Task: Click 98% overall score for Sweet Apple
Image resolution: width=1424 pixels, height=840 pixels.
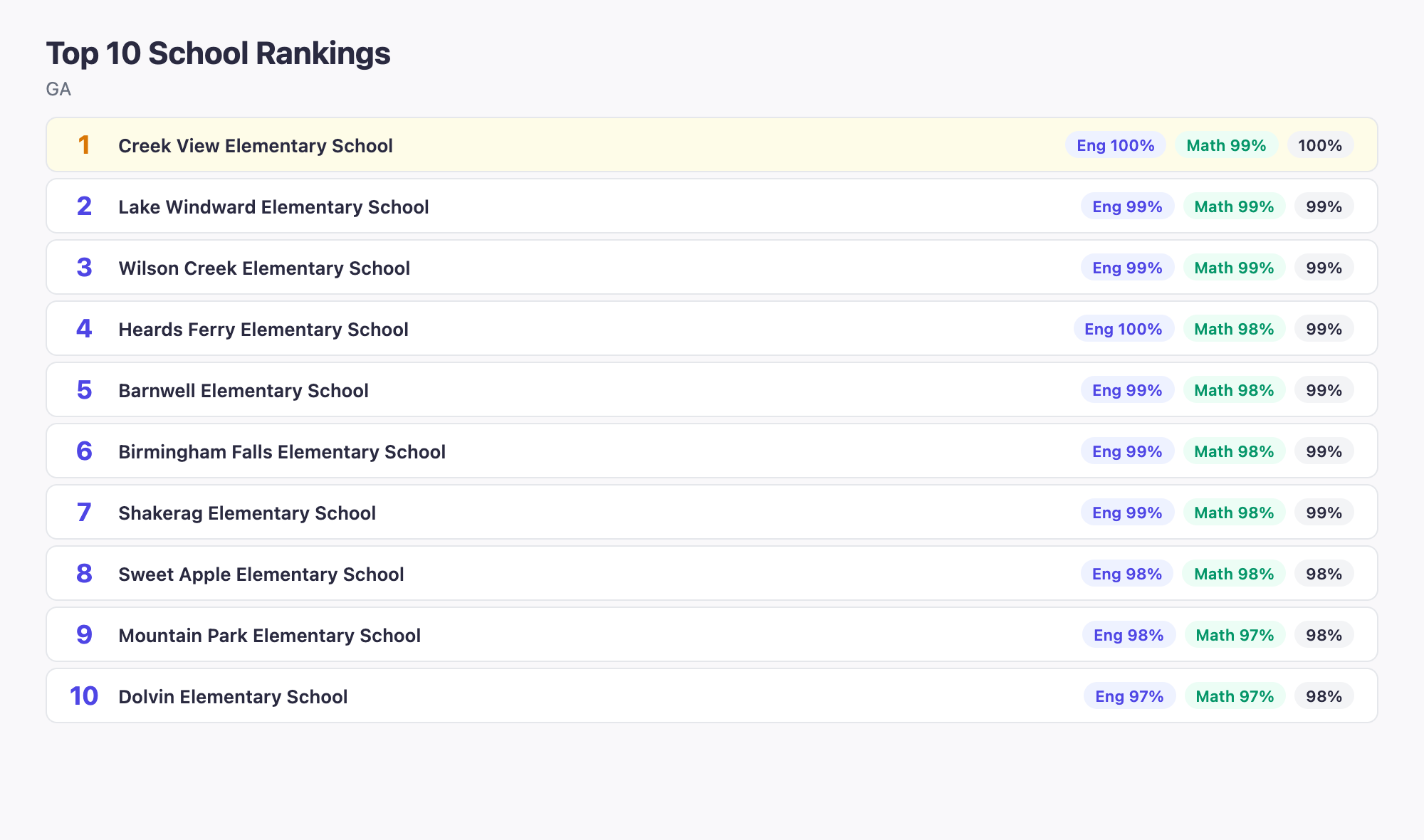Action: (1324, 574)
